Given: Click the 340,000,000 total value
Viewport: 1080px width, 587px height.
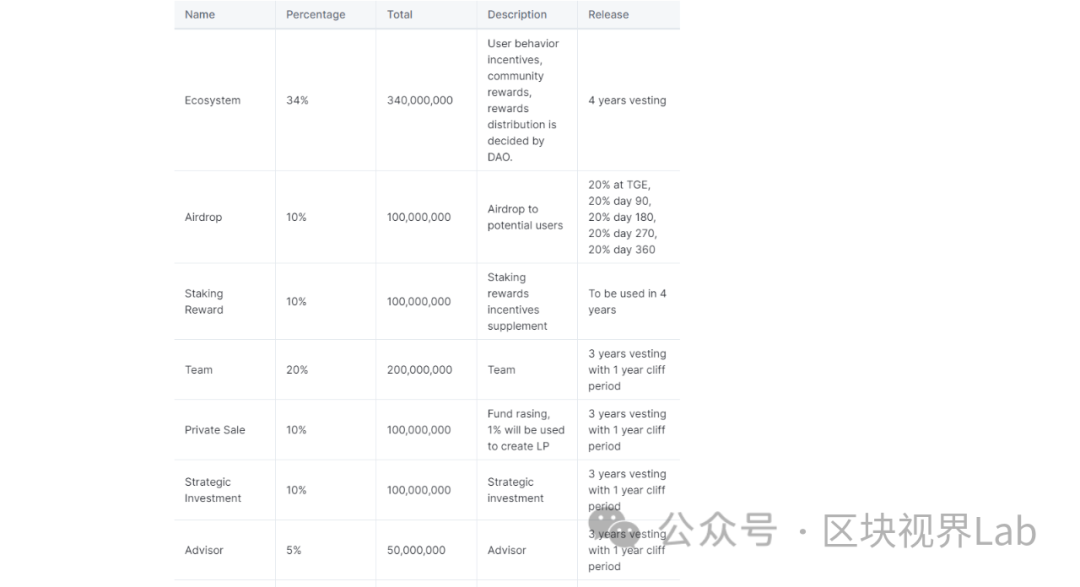Looking at the screenshot, I should click(x=419, y=100).
